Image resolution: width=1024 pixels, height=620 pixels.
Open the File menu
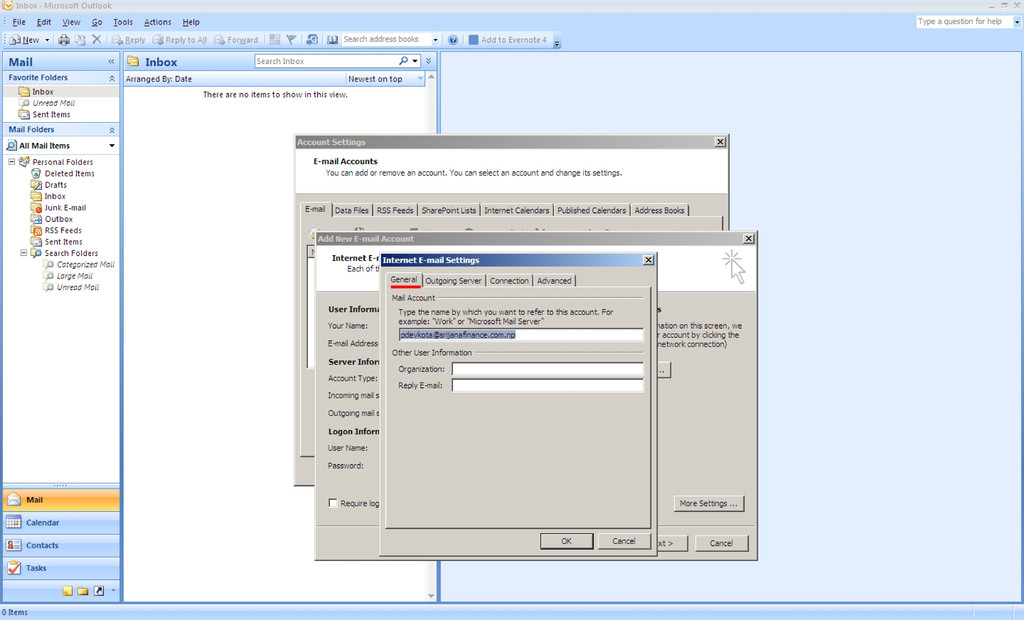pyautogui.click(x=19, y=22)
